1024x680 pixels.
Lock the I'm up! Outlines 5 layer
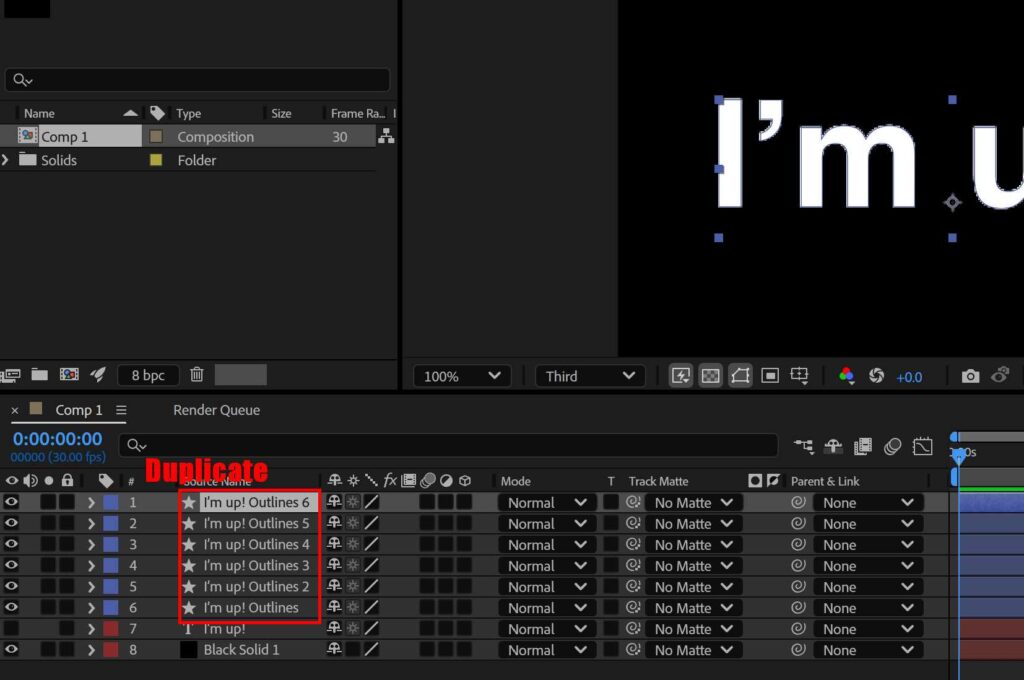point(67,523)
